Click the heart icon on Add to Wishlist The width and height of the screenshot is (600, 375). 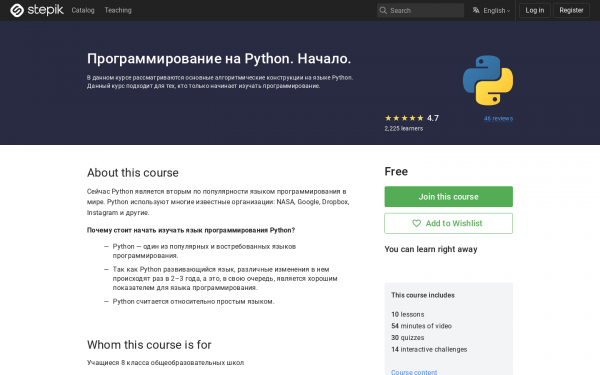[x=416, y=223]
